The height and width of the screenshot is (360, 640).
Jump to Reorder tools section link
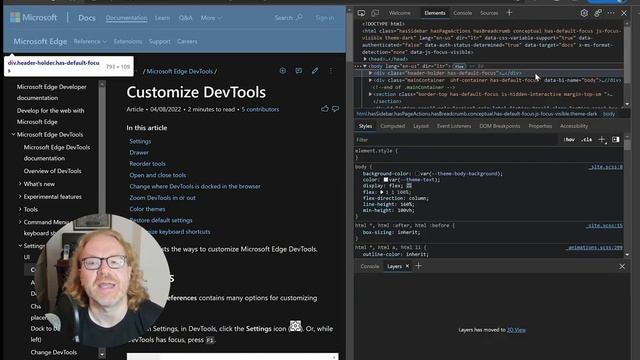pos(147,163)
